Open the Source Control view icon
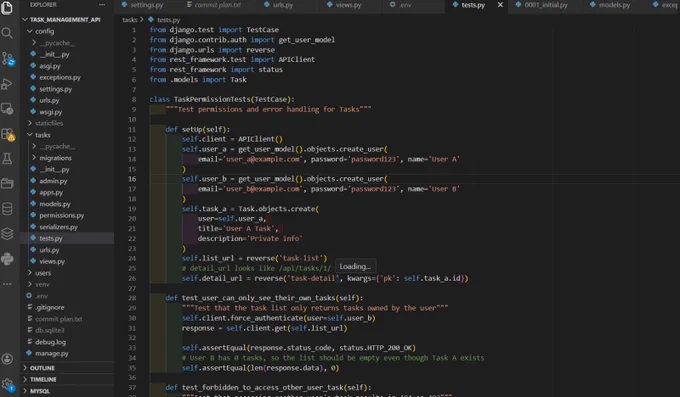The width and height of the screenshot is (680, 397). 7,58
